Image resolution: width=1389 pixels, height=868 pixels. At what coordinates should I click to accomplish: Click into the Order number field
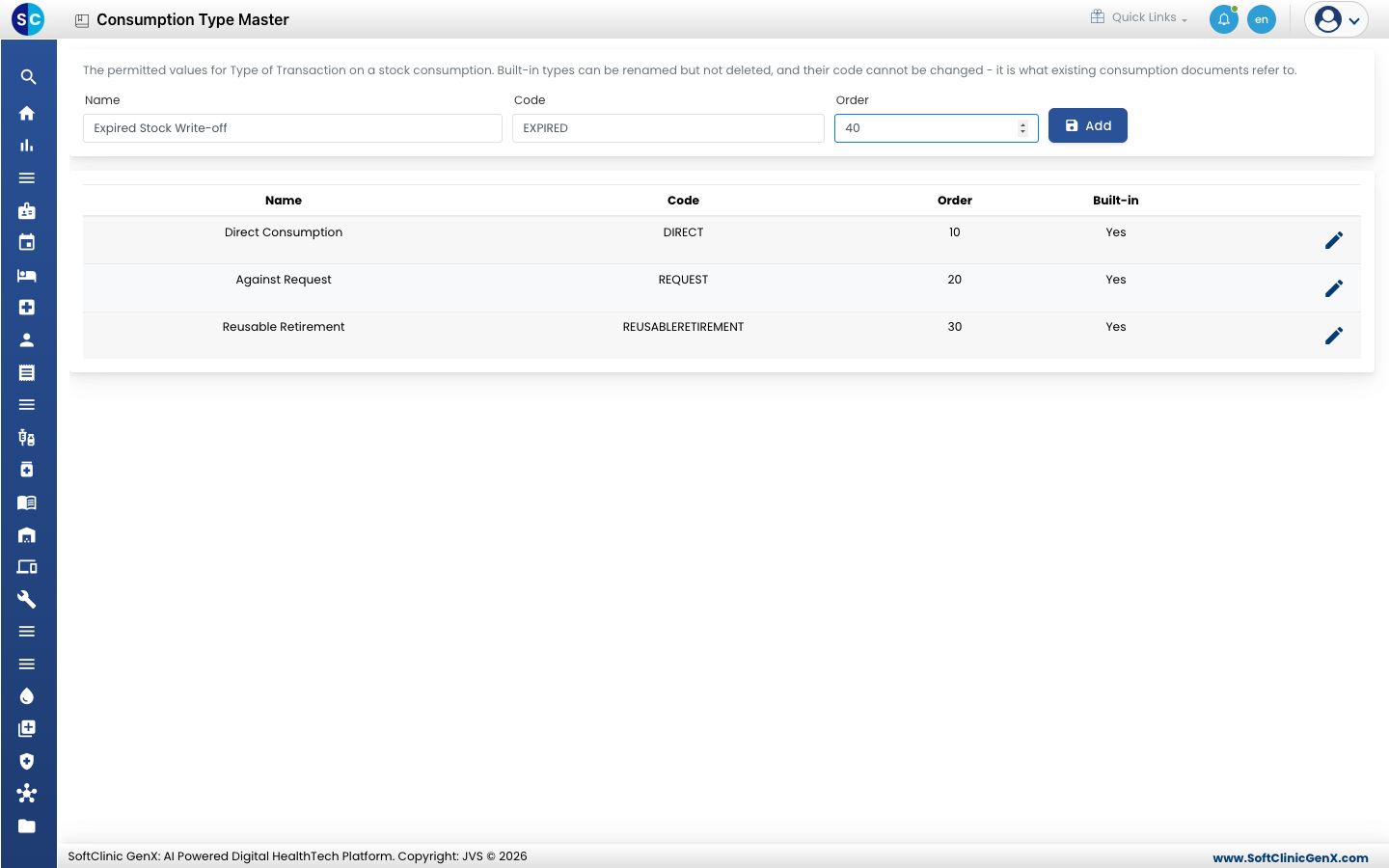[937, 128]
